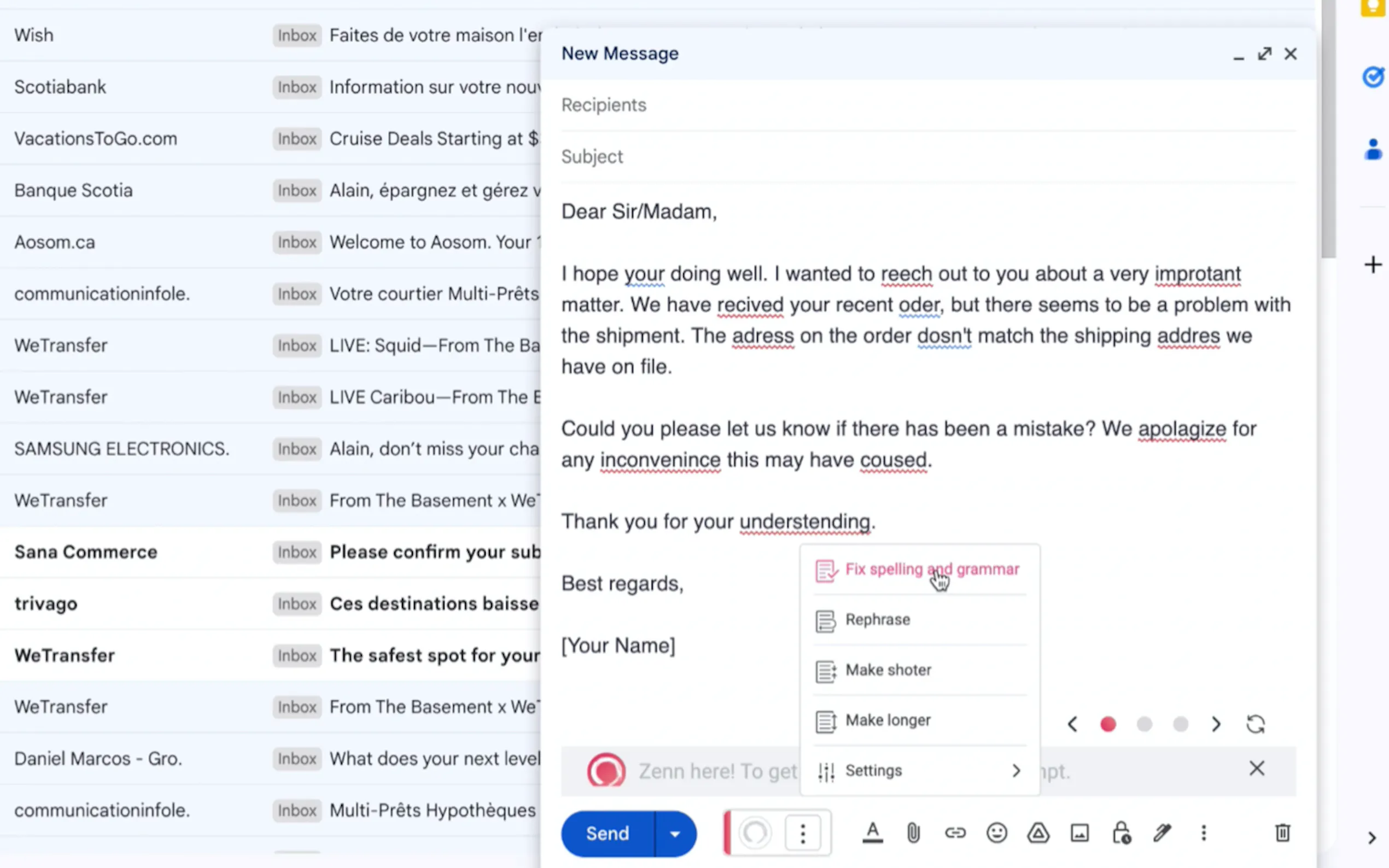1389x868 pixels.
Task: Select the second gray suggestion dot
Action: [1145, 724]
